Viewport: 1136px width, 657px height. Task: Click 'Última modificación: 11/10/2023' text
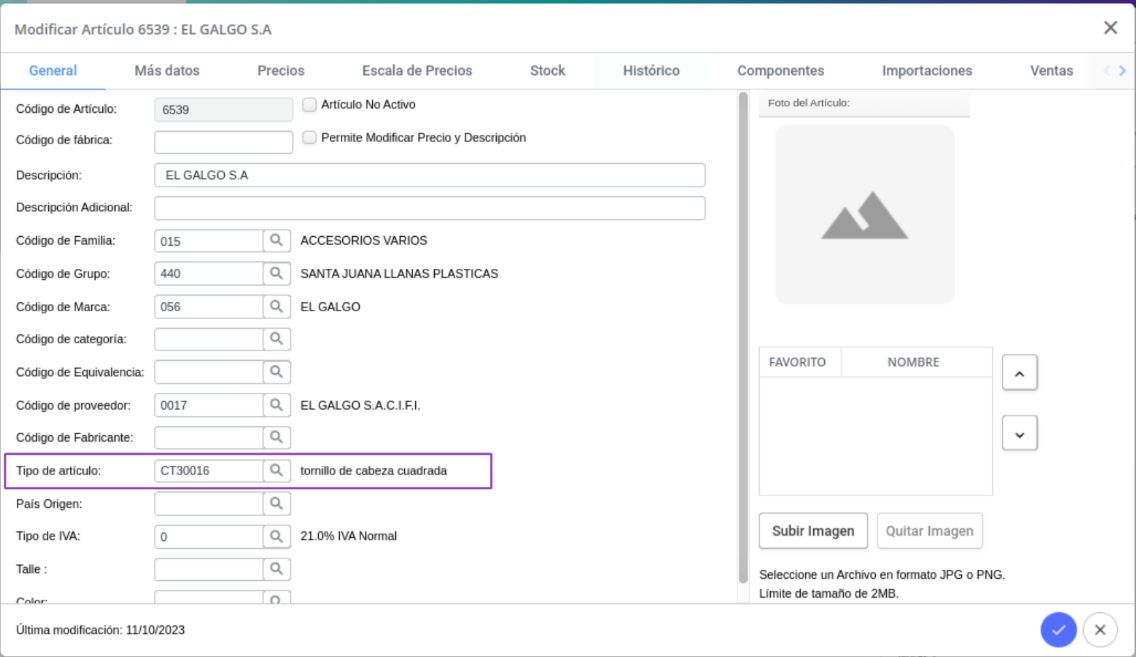tap(101, 630)
